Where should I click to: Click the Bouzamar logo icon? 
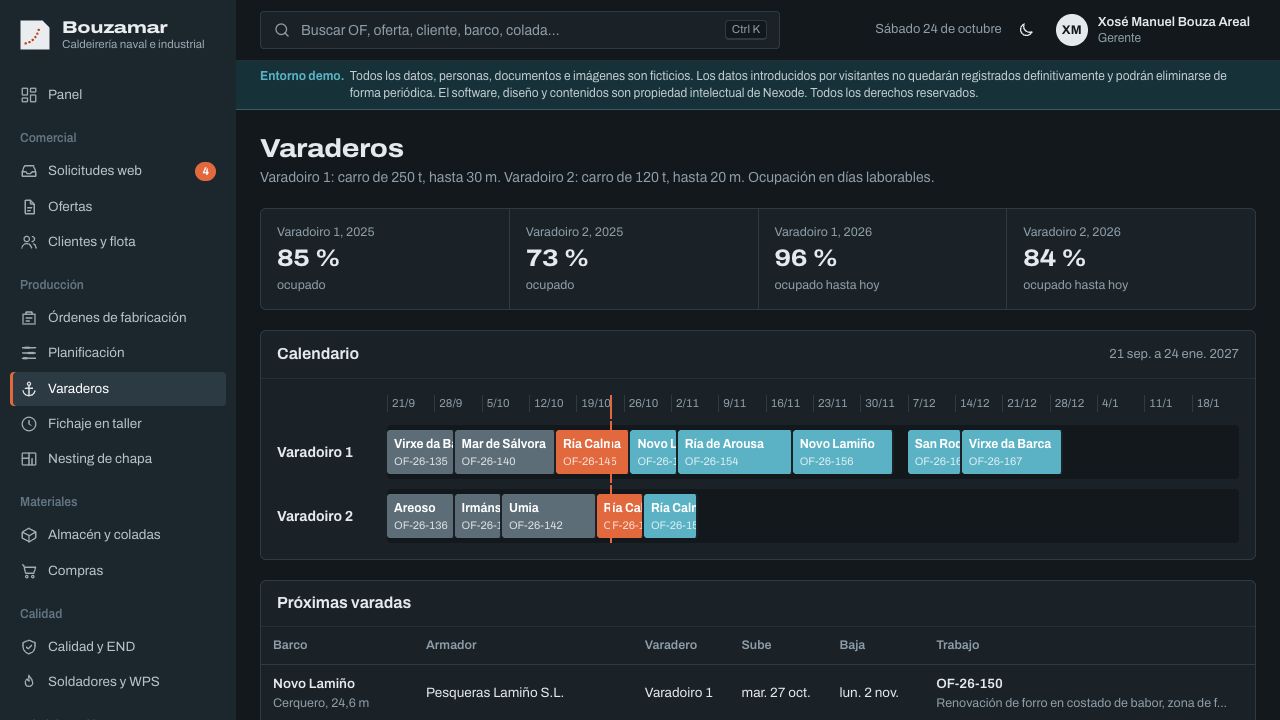click(35, 35)
